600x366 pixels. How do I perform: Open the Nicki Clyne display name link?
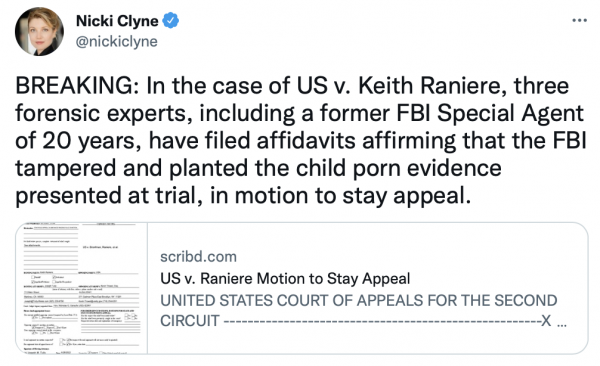[x=117, y=21]
